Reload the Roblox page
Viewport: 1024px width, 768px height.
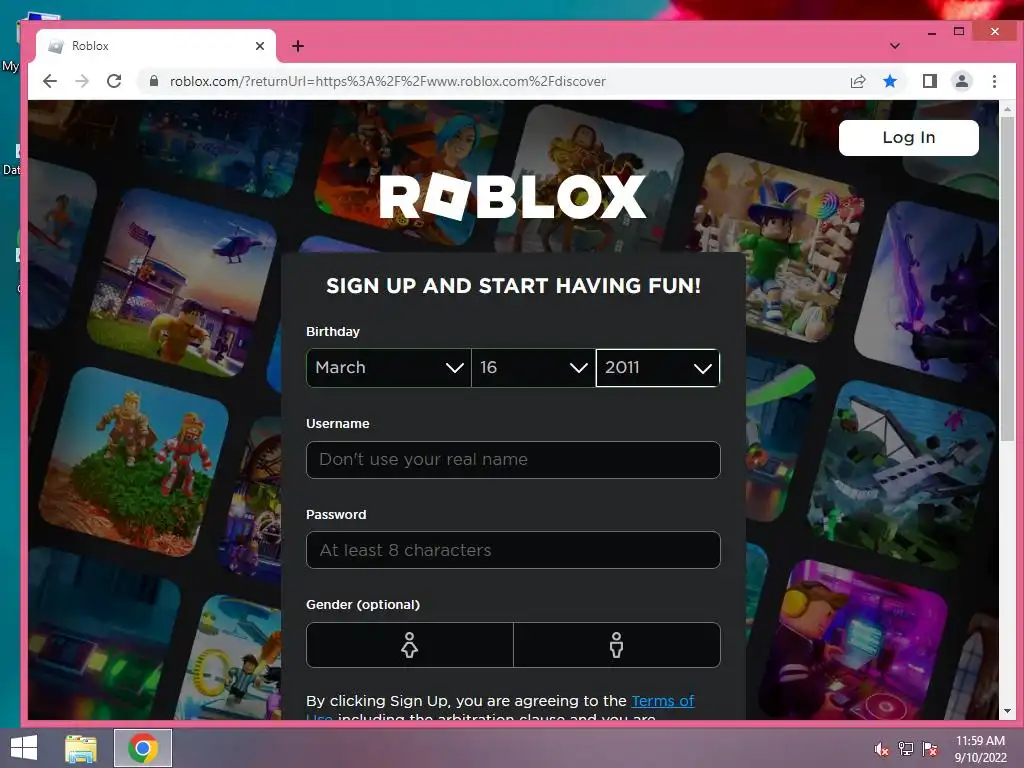pos(114,81)
